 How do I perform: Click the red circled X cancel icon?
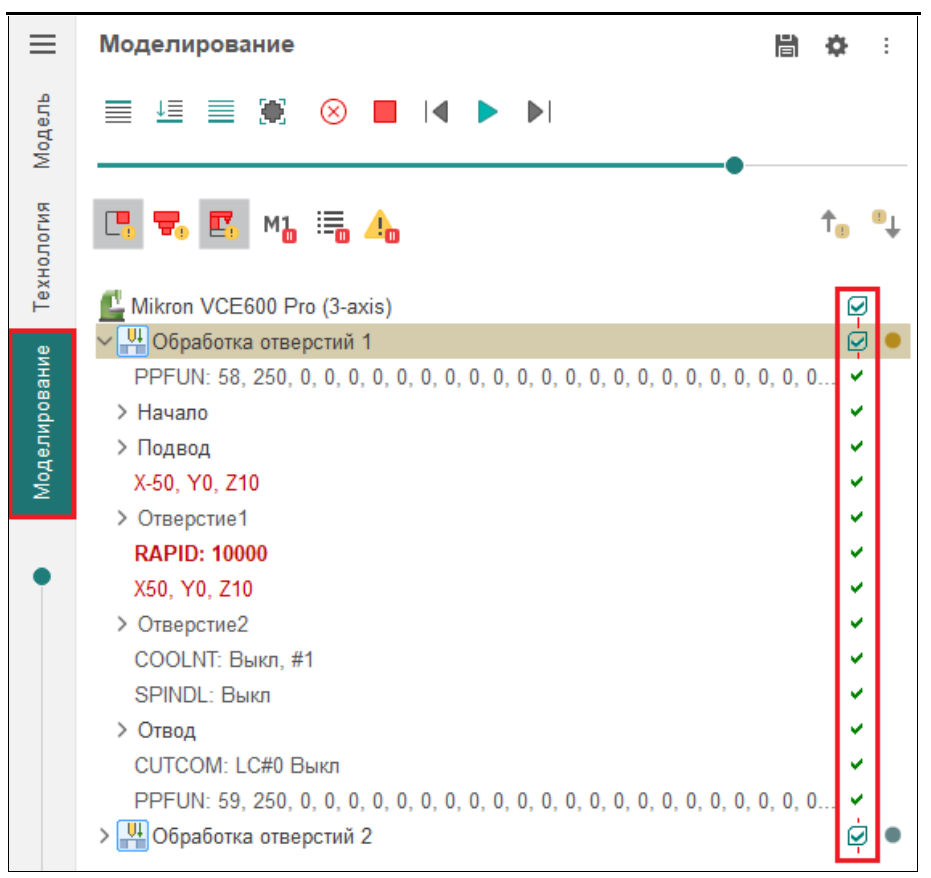click(x=333, y=112)
